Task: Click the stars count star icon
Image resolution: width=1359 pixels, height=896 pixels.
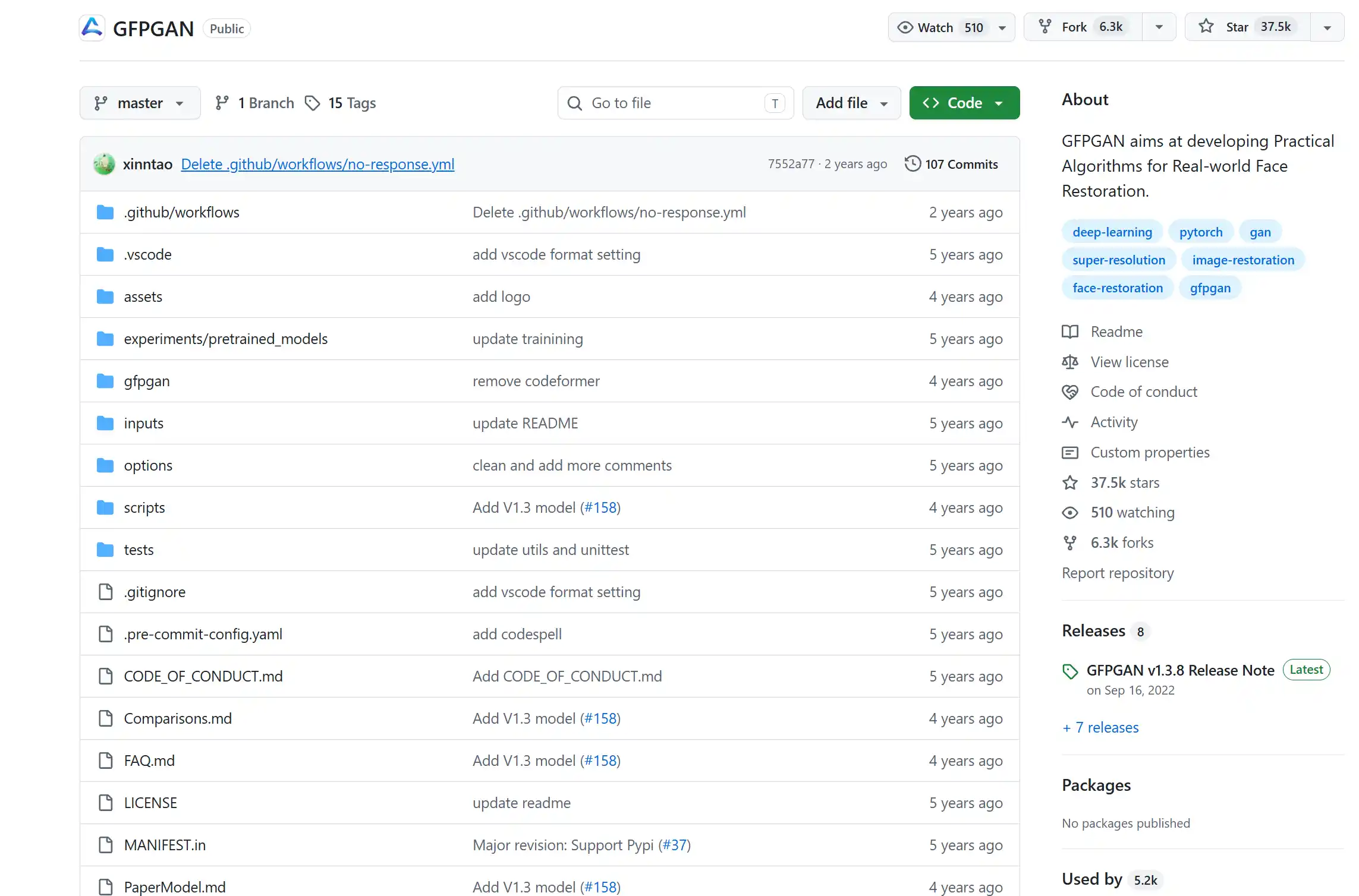Action: [x=1070, y=482]
